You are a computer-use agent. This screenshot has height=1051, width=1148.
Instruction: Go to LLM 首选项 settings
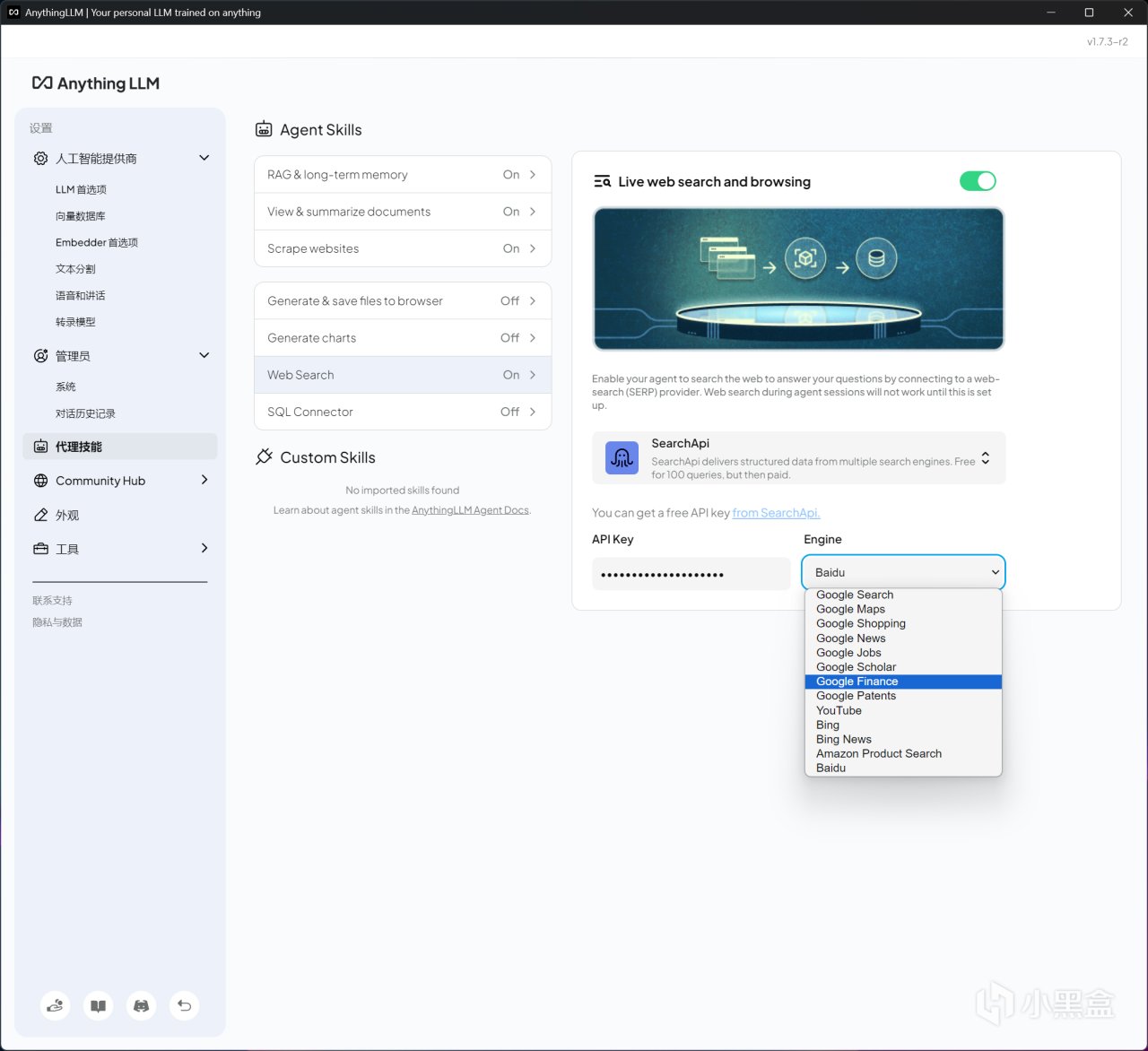[x=81, y=189]
